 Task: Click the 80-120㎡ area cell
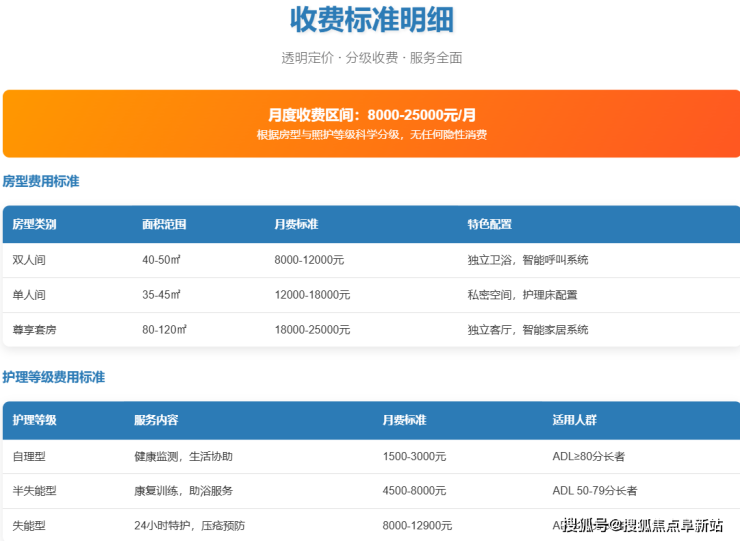coord(164,330)
